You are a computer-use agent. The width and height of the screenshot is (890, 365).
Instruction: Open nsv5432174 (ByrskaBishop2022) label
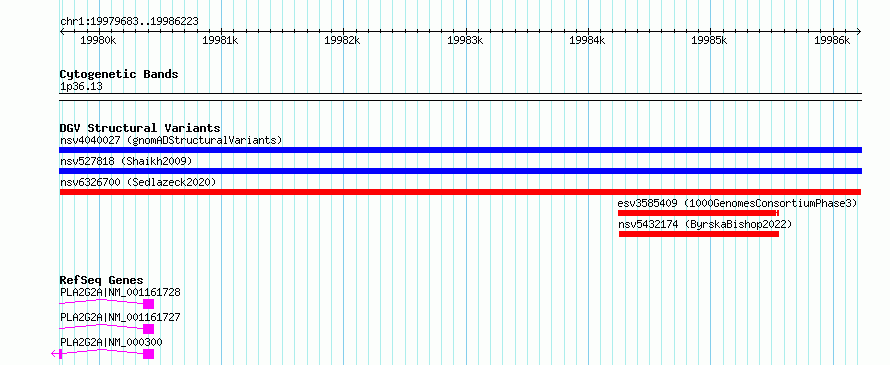click(x=705, y=224)
